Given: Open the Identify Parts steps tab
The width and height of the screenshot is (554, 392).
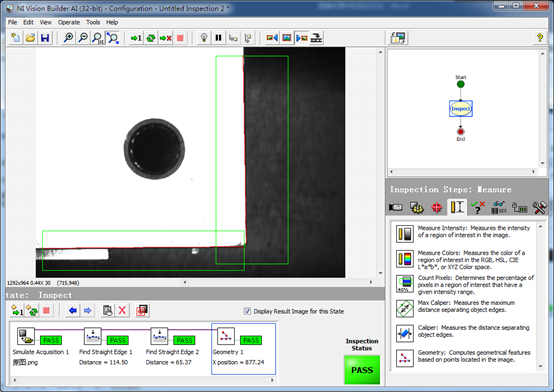Looking at the screenshot, I should (499, 207).
